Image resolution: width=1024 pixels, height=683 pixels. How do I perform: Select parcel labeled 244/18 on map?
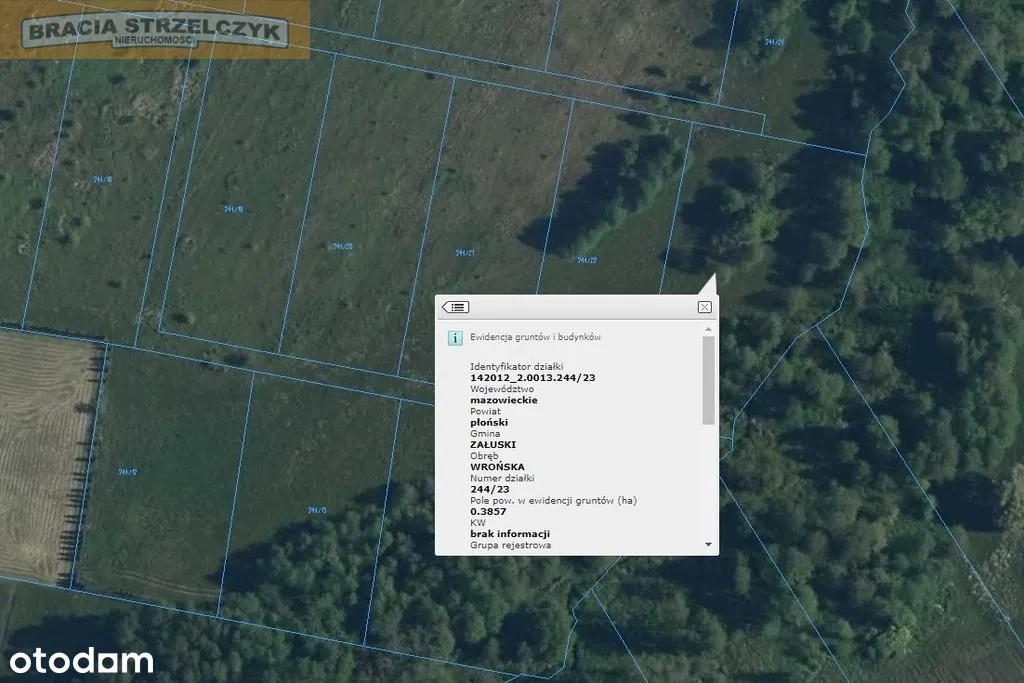(x=102, y=180)
